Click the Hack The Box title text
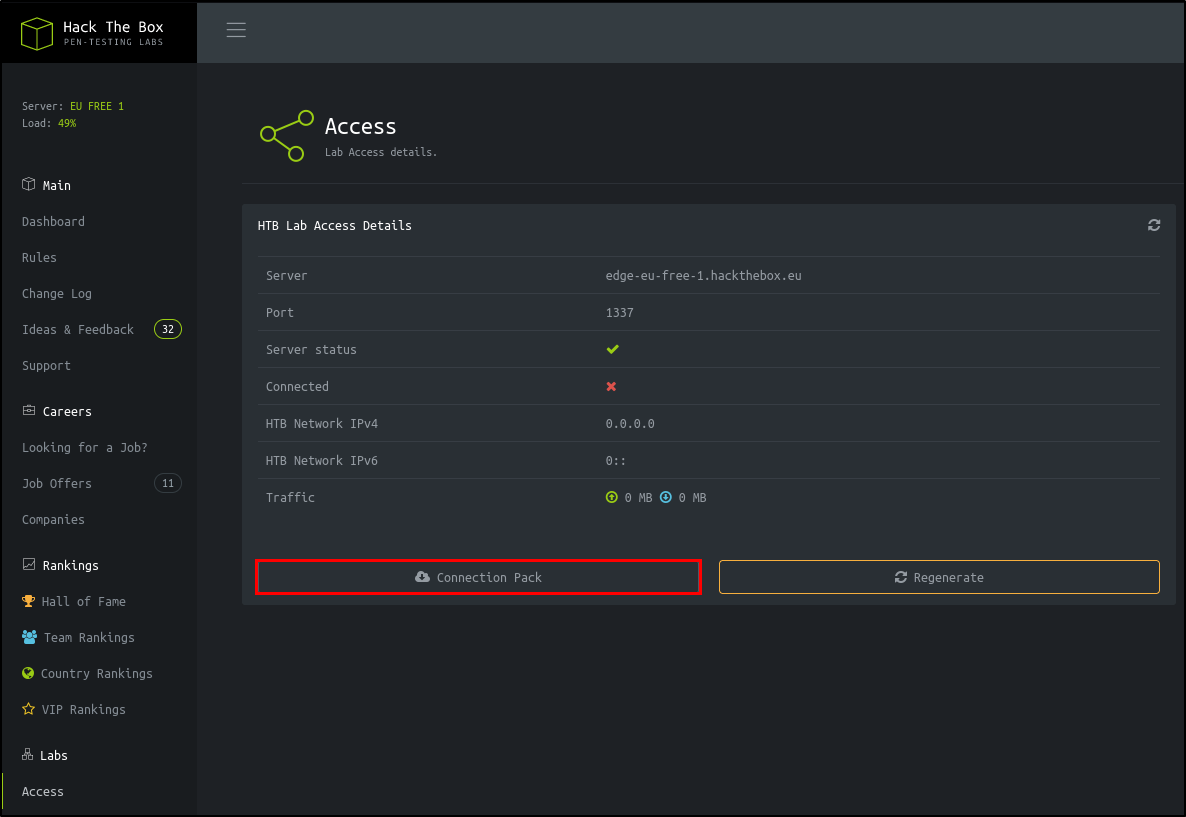The height and width of the screenshot is (817, 1186). point(113,27)
